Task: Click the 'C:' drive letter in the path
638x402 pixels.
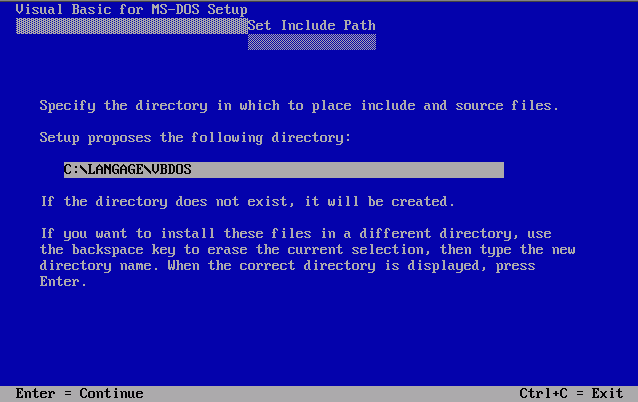Action: [72, 170]
